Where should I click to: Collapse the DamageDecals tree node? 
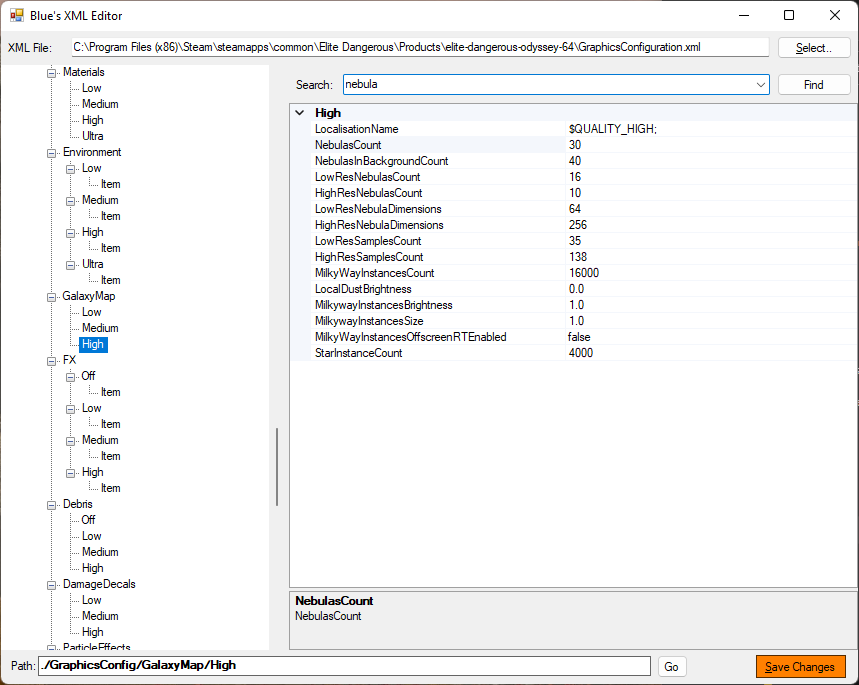[51, 585]
